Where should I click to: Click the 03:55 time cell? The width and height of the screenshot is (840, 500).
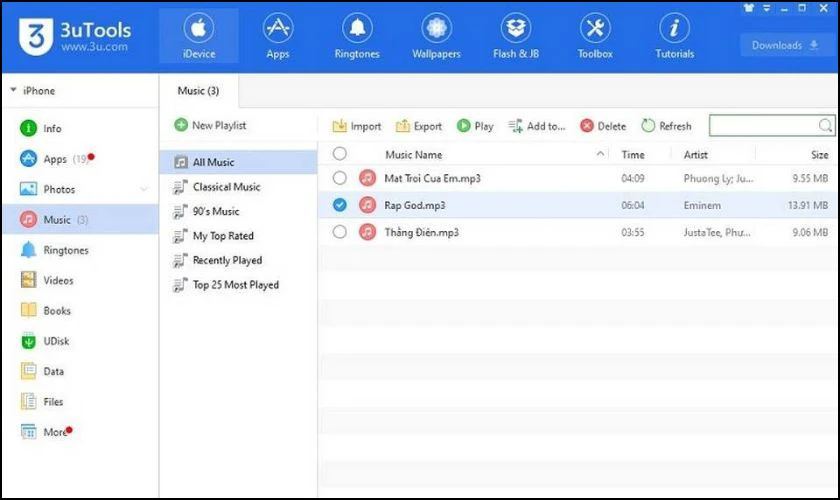(x=633, y=232)
